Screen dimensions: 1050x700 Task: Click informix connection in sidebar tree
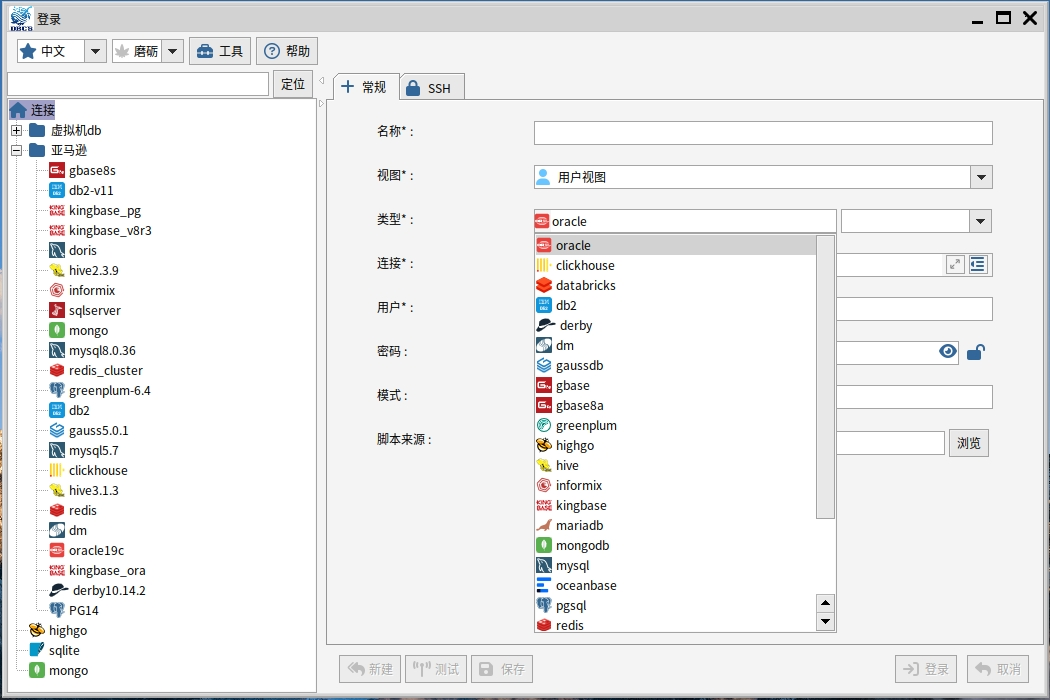pos(82,291)
